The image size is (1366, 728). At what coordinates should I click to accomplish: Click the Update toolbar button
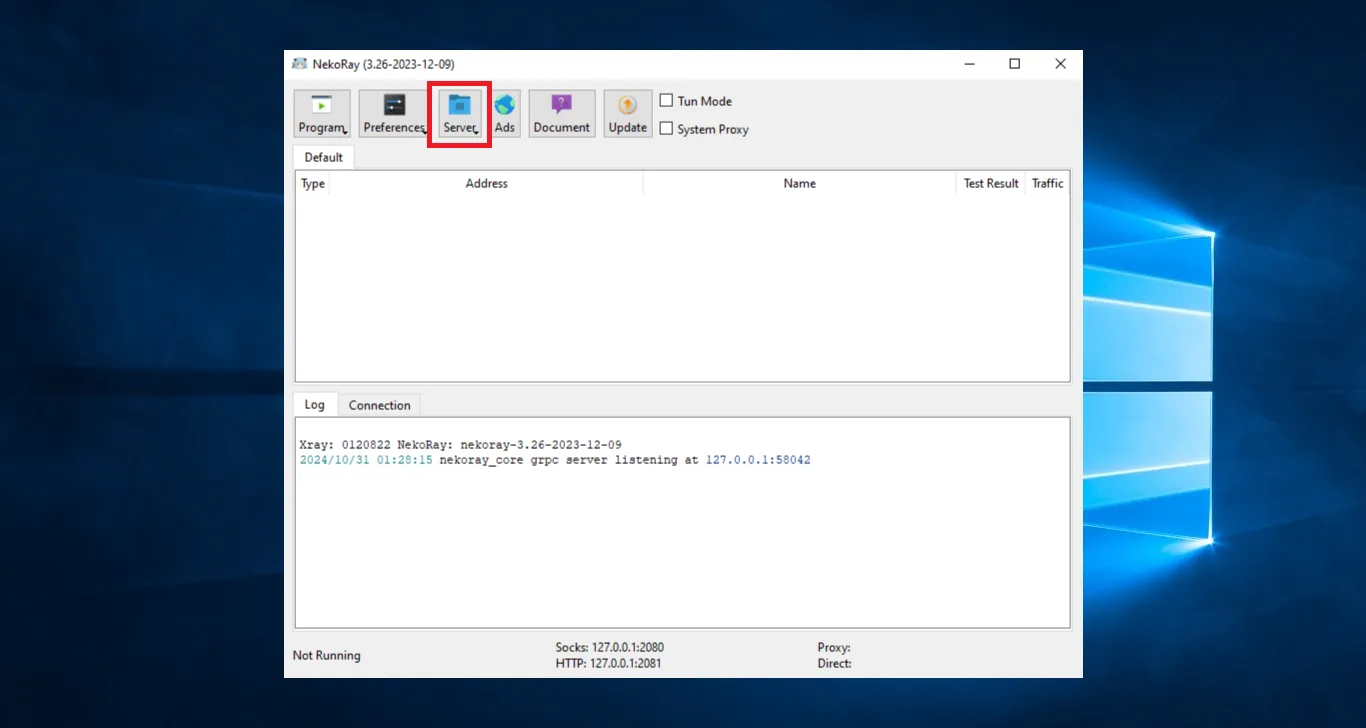click(x=628, y=113)
